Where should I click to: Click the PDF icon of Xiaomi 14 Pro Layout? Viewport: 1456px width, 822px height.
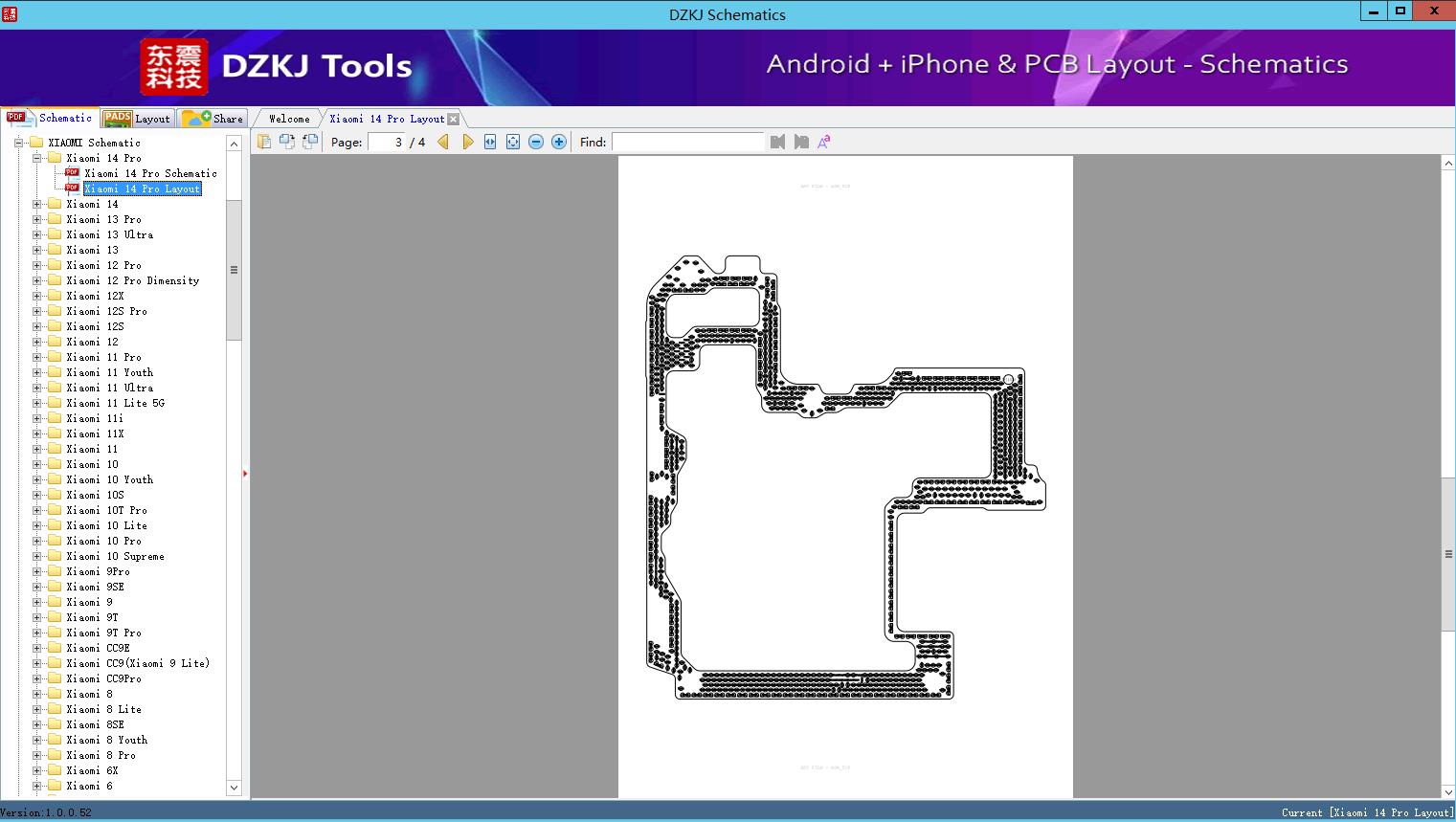[x=72, y=189]
